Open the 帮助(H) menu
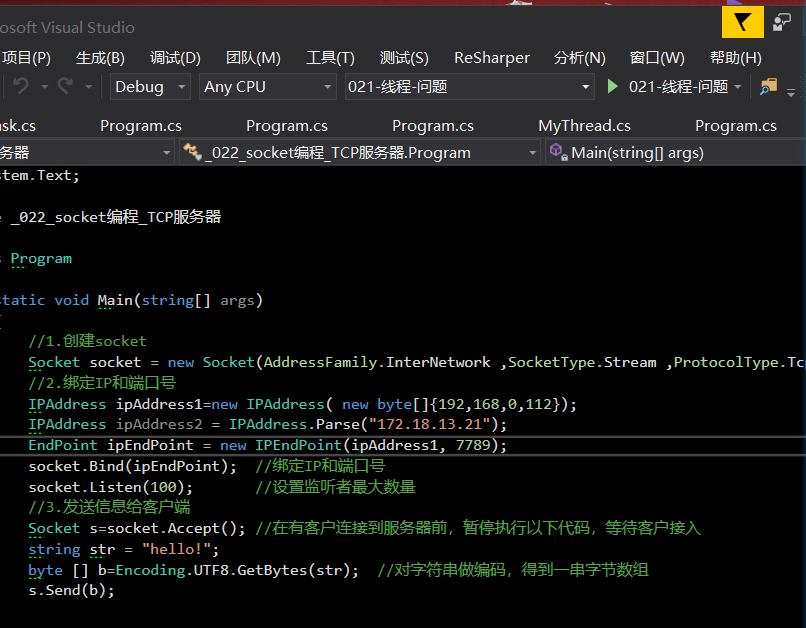This screenshot has width=806, height=628. click(736, 58)
